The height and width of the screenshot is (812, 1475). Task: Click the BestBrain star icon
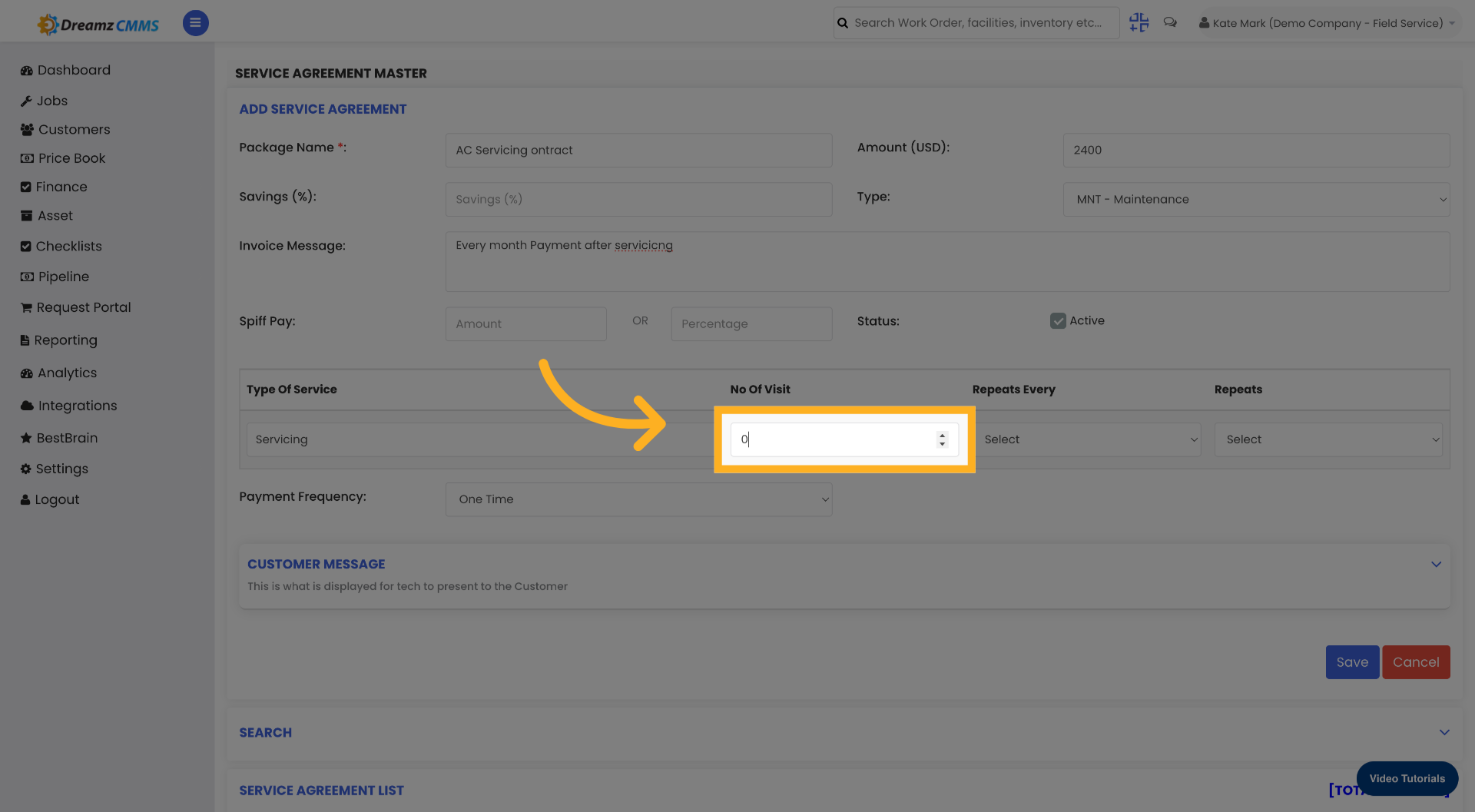pos(26,438)
